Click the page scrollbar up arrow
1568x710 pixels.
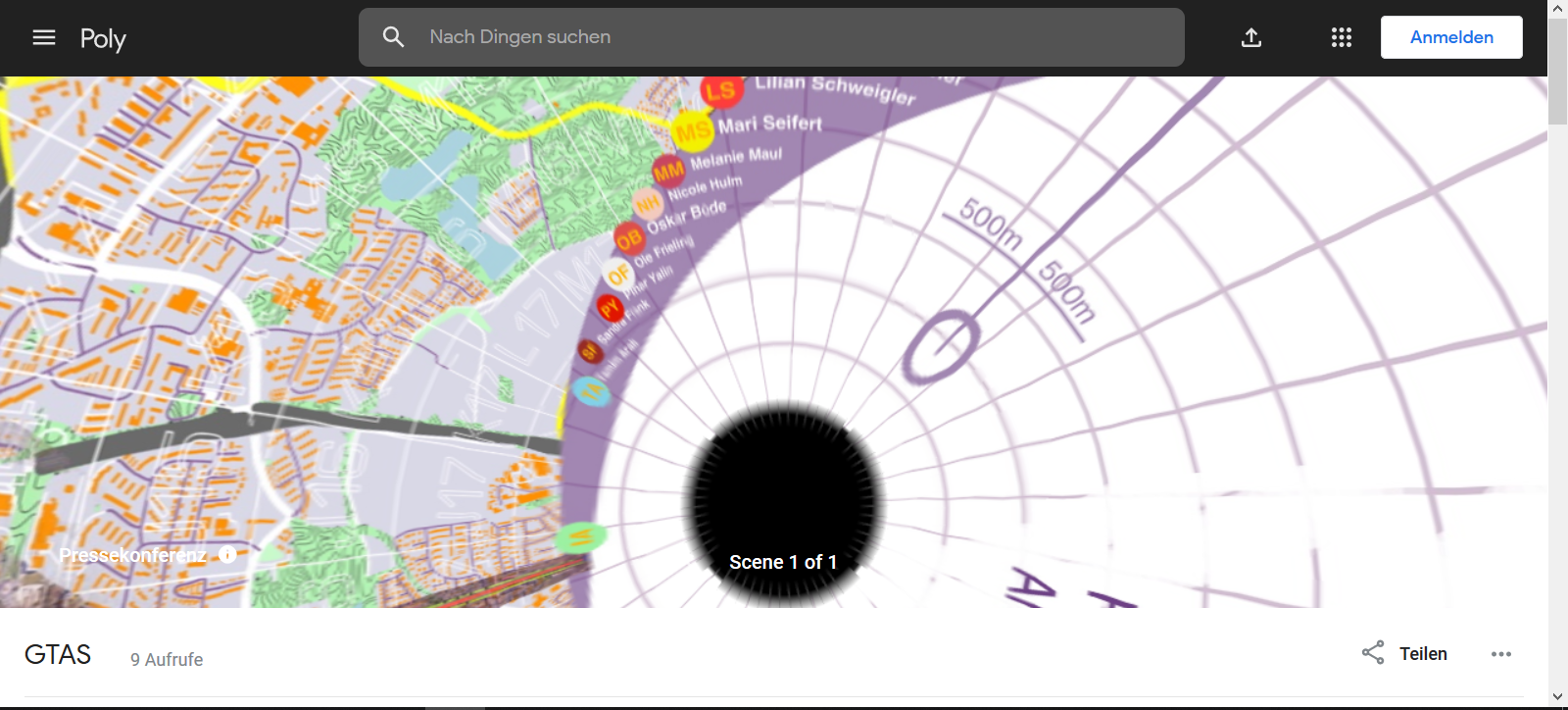point(1558,9)
